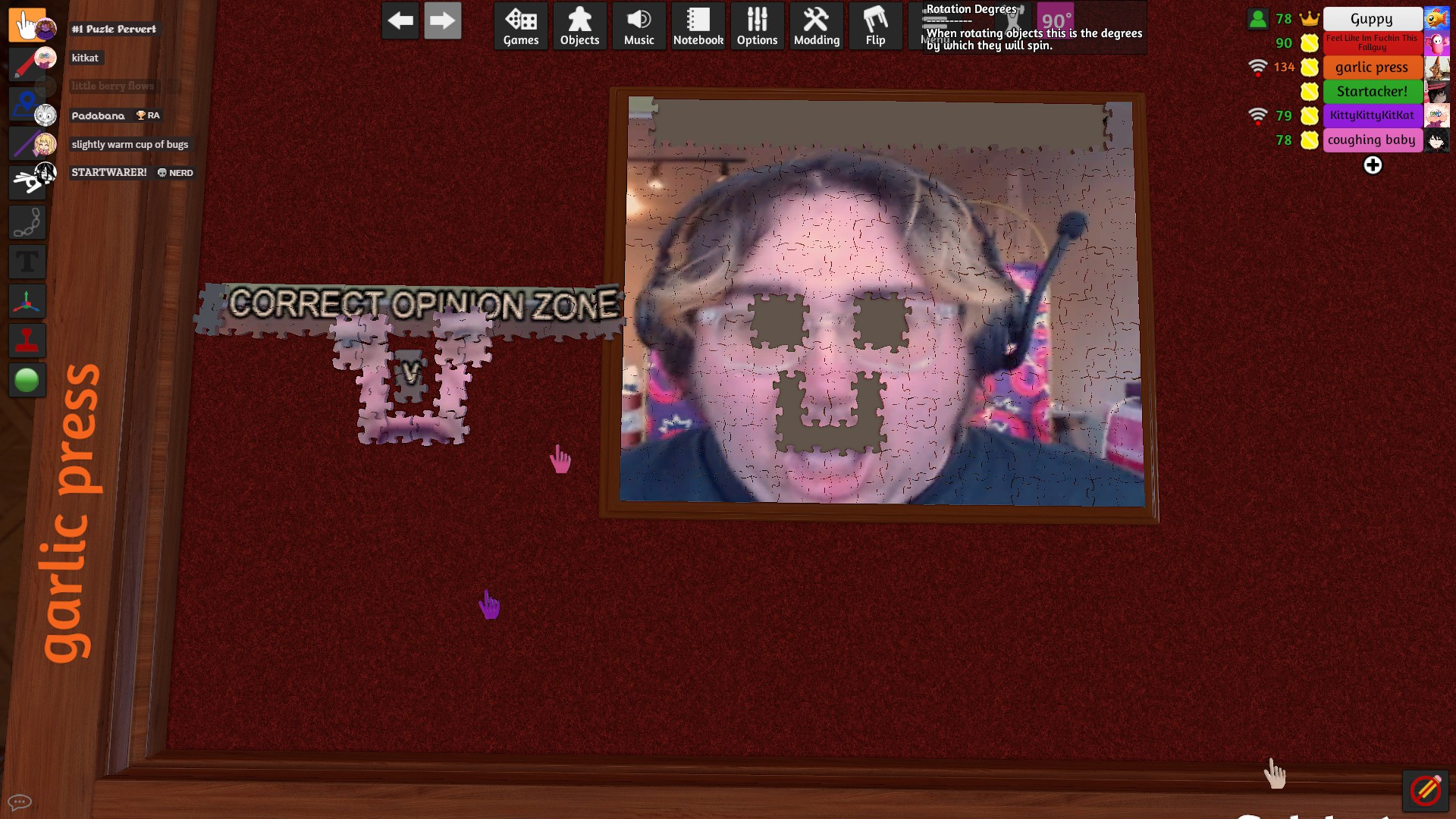Image resolution: width=1456 pixels, height=819 pixels.
Task: Open the Notebook menu item
Action: tap(698, 27)
